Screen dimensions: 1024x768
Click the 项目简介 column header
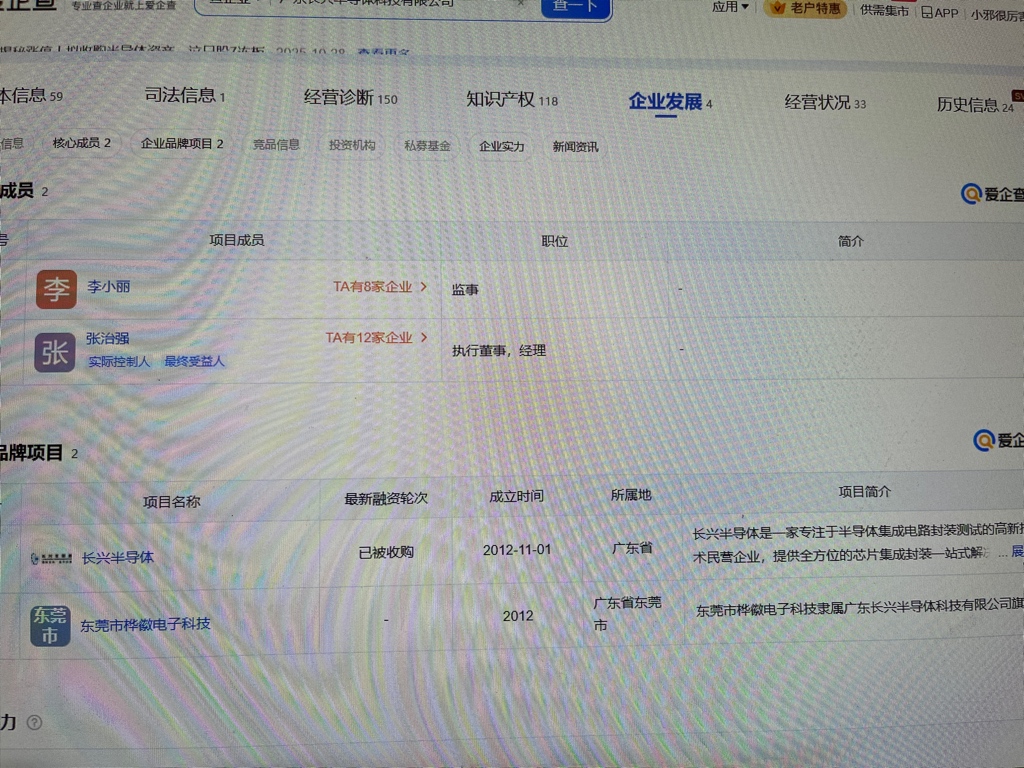click(865, 492)
